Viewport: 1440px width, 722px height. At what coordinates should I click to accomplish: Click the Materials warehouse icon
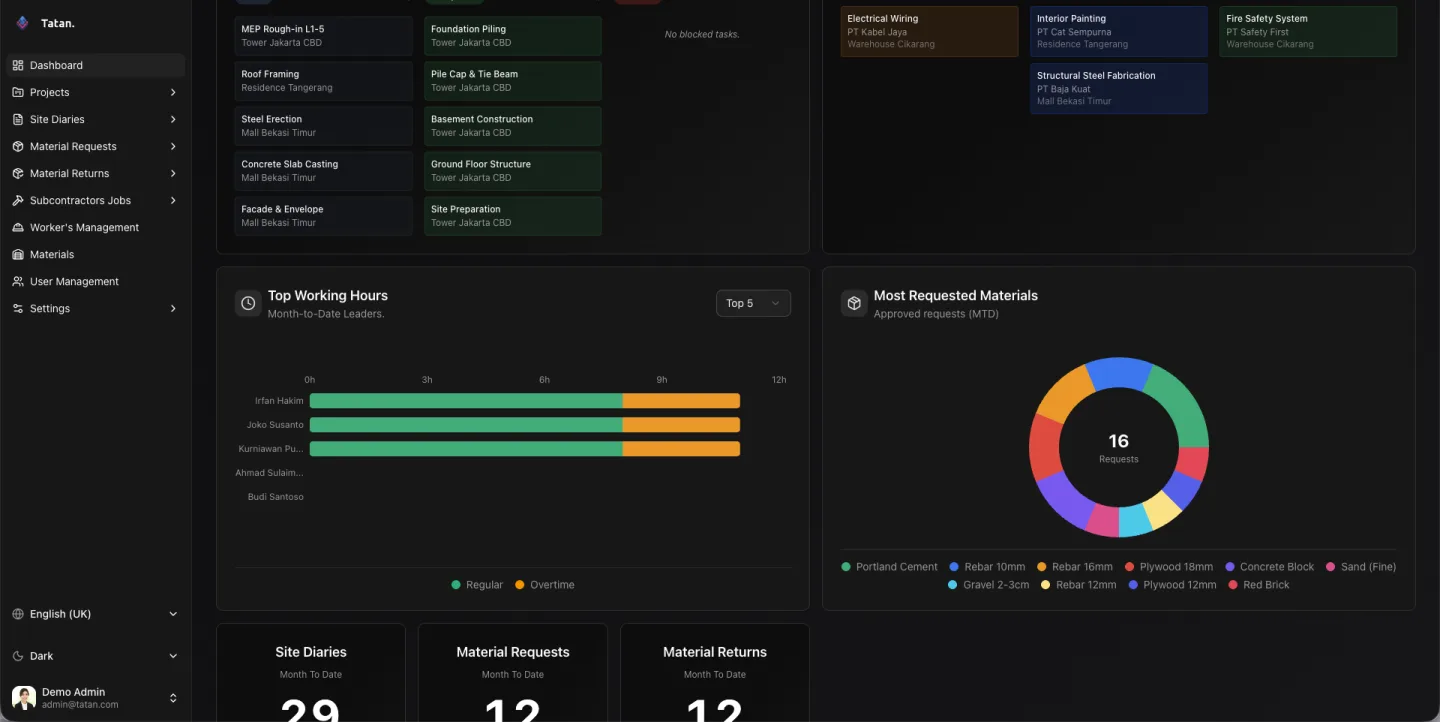click(18, 254)
